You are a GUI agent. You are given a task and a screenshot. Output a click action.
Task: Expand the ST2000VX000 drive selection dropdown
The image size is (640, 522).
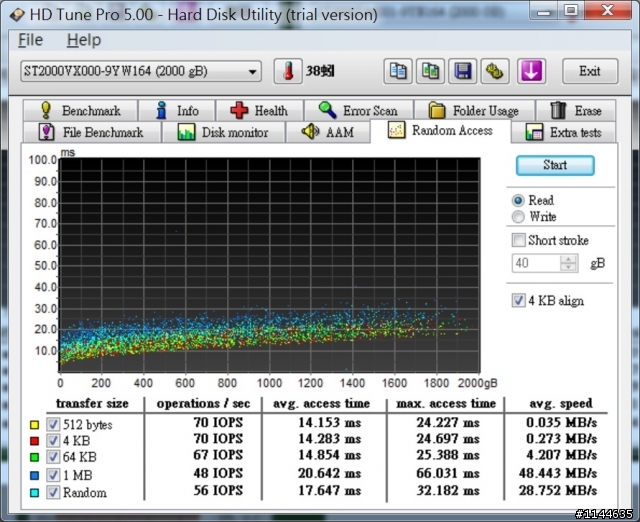pyautogui.click(x=141, y=71)
